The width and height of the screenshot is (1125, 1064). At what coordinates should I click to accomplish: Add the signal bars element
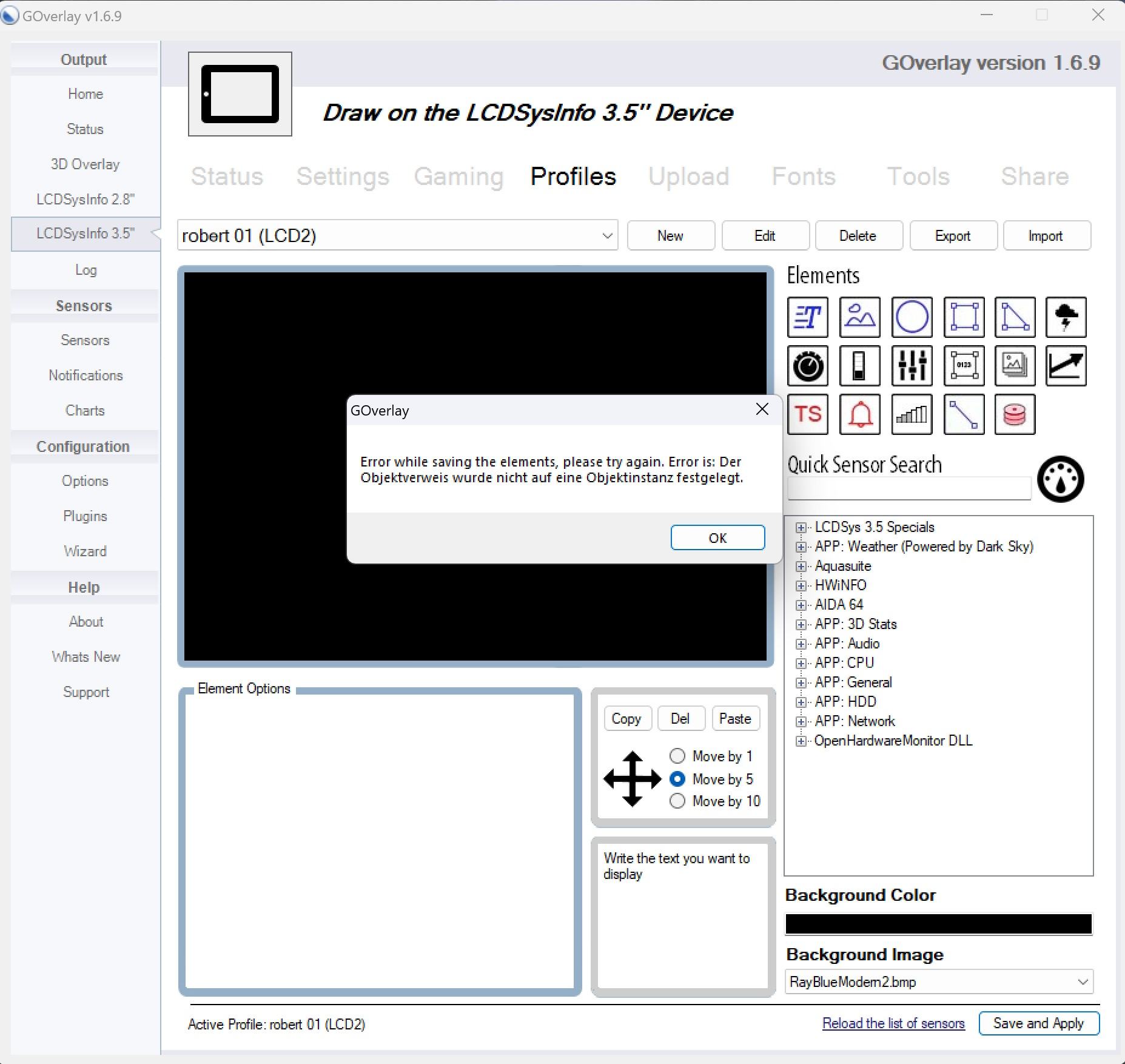coord(912,414)
